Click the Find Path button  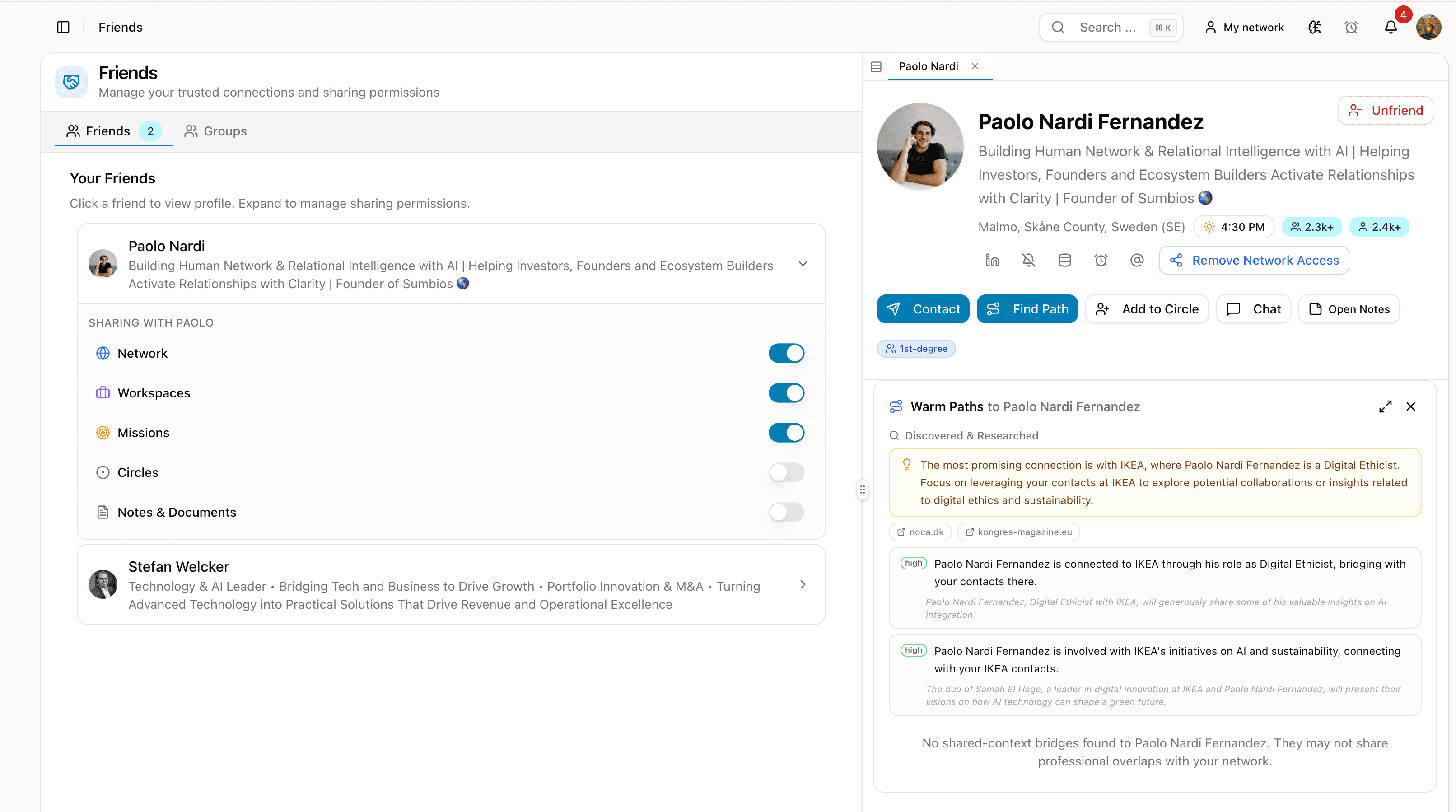pos(1027,309)
